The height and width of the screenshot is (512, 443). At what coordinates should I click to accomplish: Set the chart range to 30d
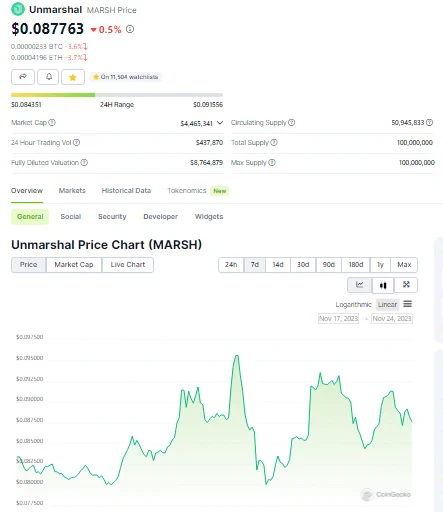pos(303,265)
